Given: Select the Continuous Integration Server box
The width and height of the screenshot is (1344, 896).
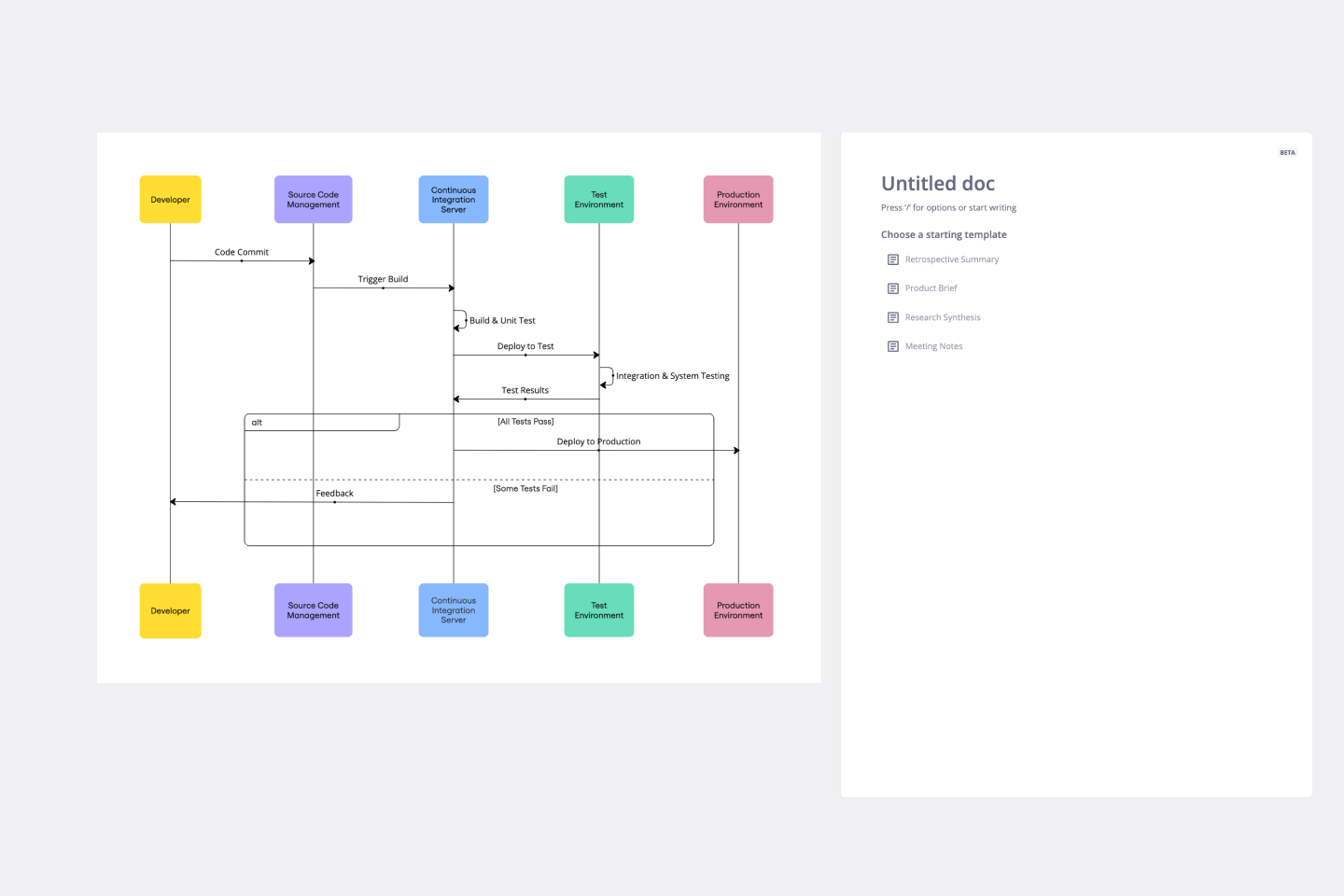Looking at the screenshot, I should click(x=453, y=199).
